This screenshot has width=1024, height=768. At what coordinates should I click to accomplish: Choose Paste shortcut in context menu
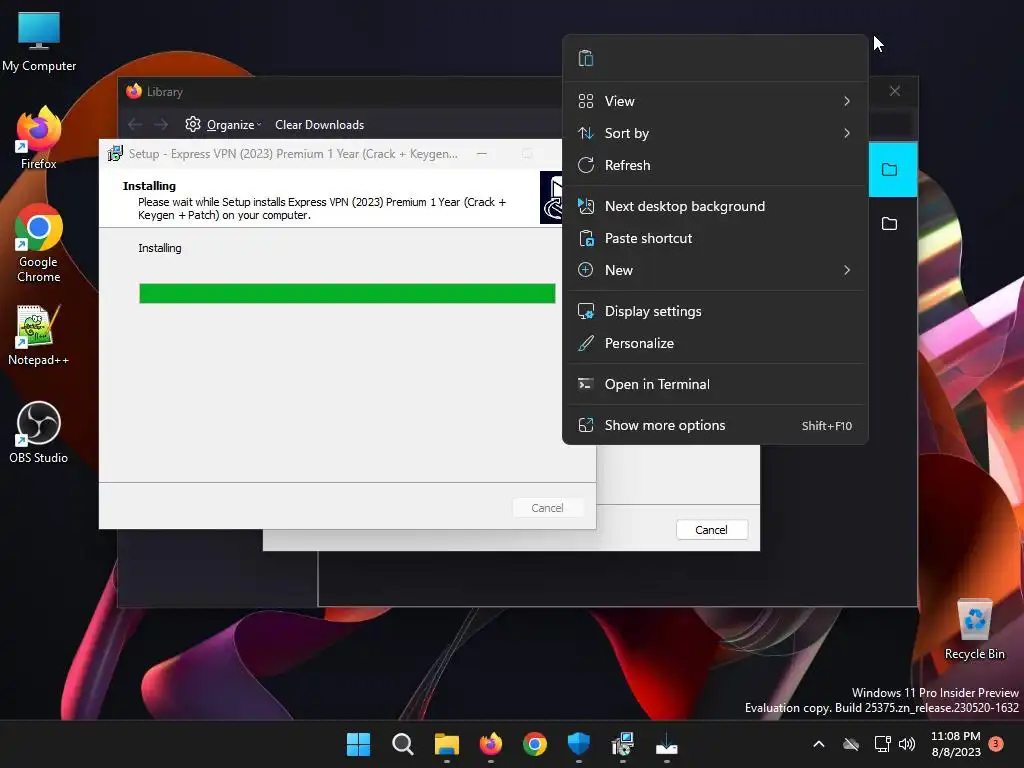(715, 238)
